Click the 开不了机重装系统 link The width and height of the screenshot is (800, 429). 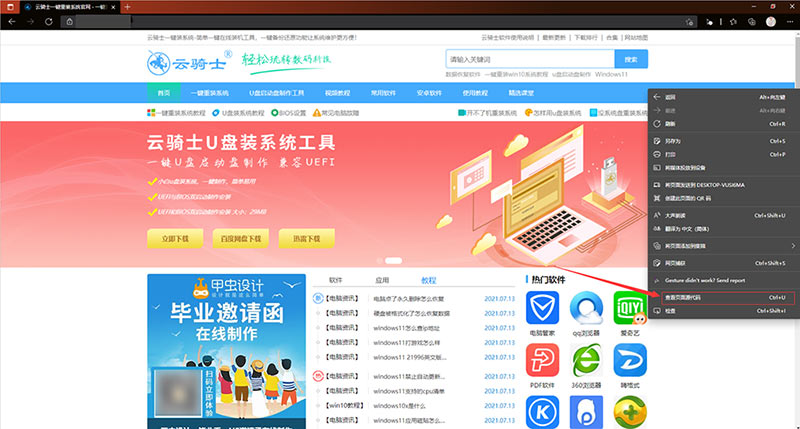487,113
